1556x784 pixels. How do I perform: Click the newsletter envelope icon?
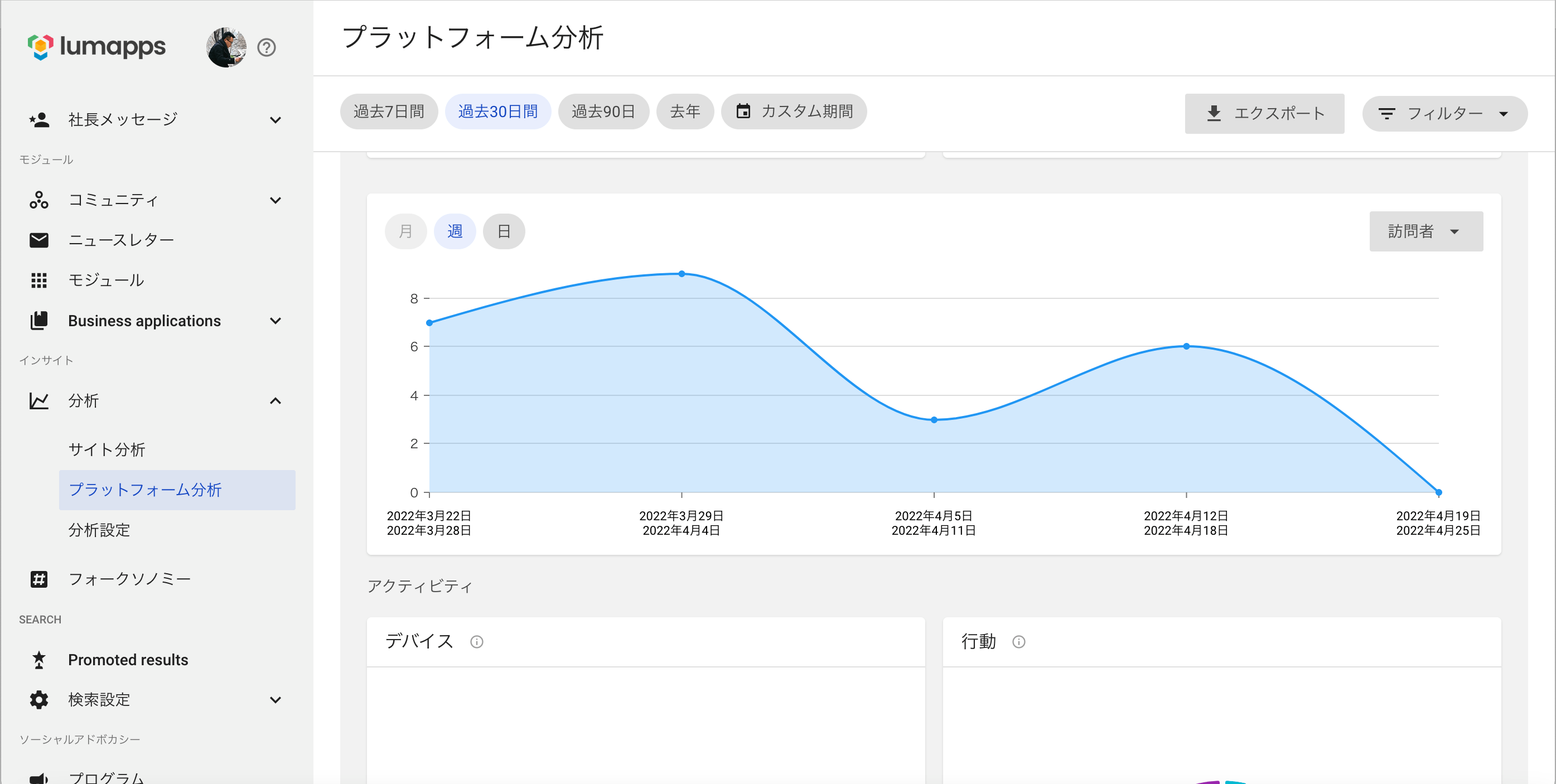pyautogui.click(x=38, y=240)
